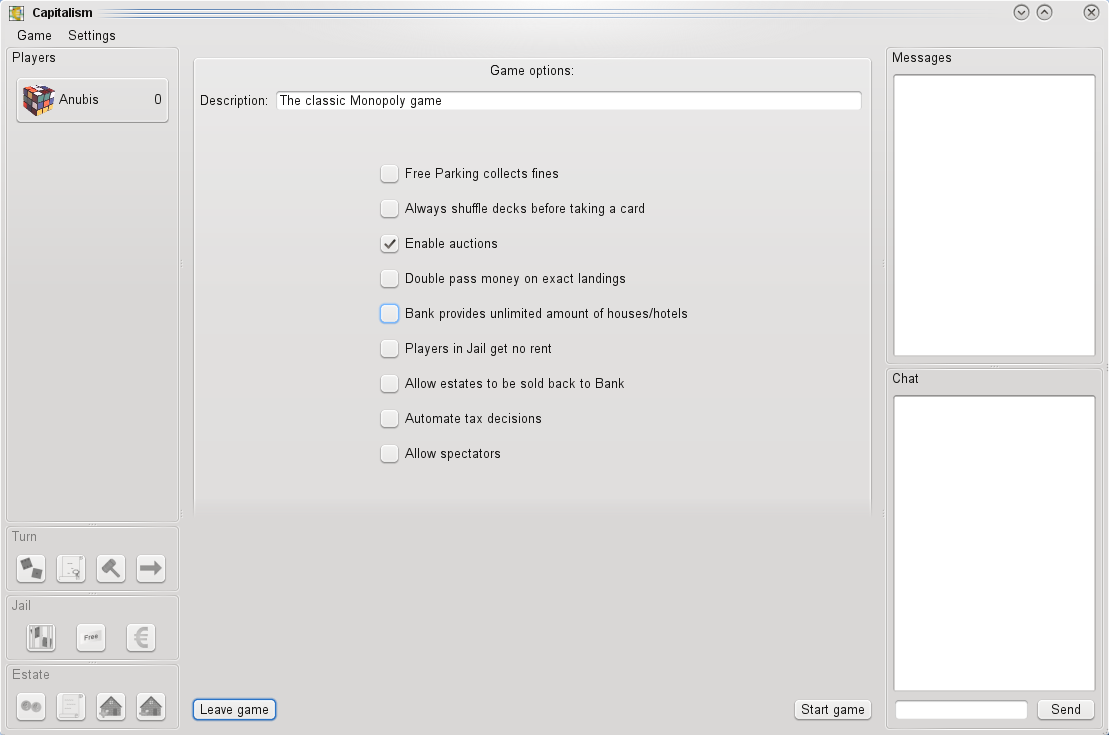
Task: Click the Leave game button
Action: click(x=234, y=710)
